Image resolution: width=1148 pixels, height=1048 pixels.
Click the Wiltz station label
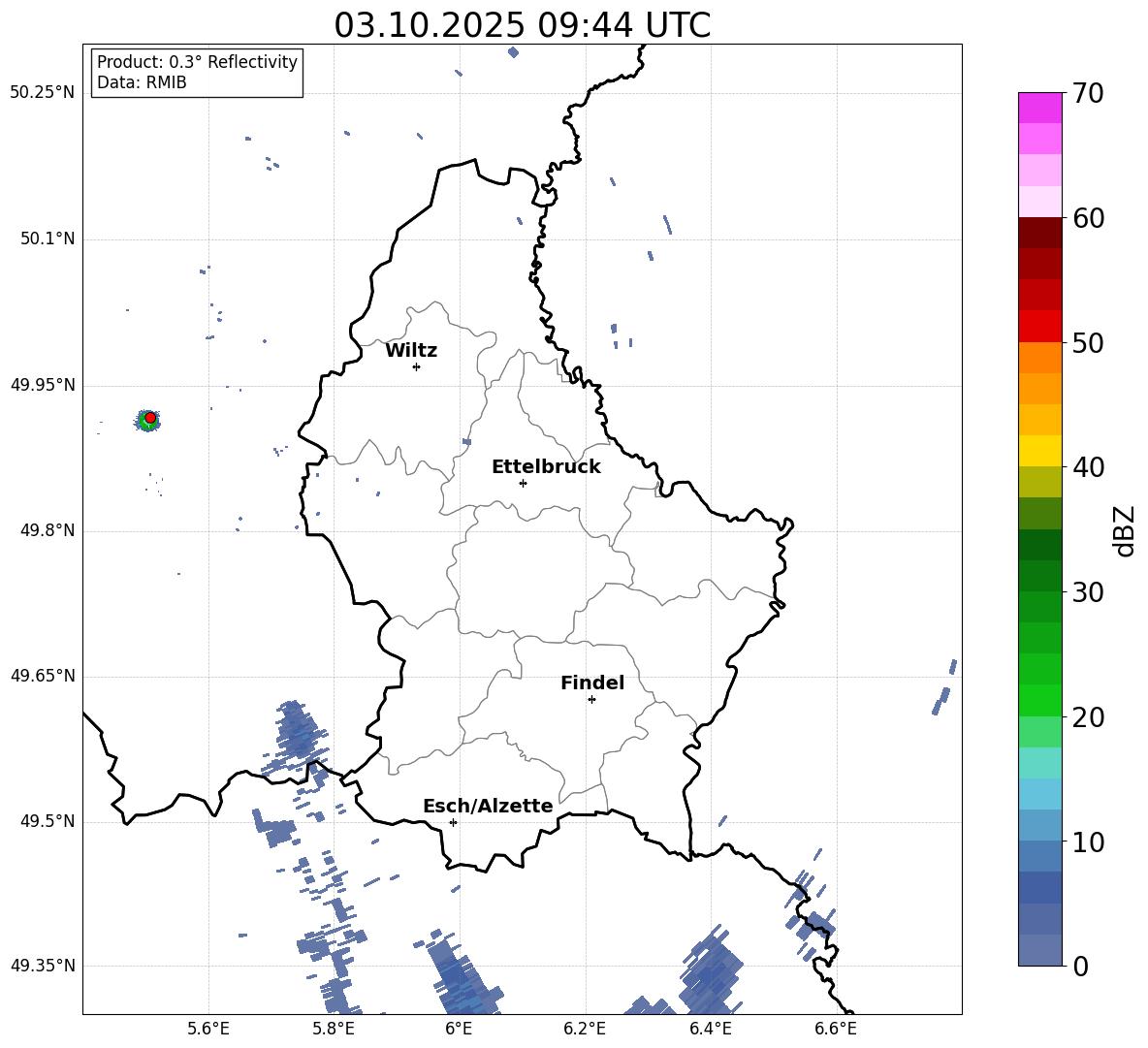(x=411, y=351)
